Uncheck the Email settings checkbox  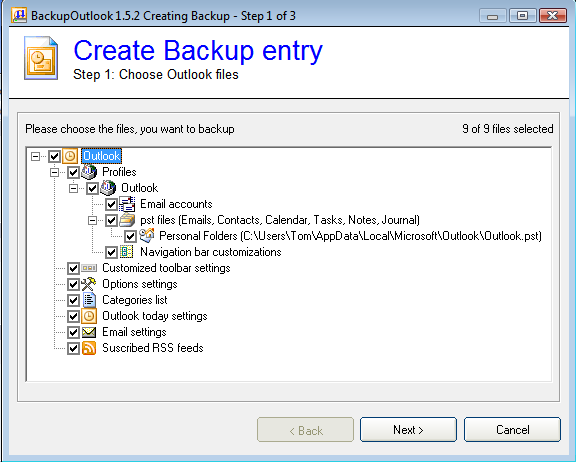click(73, 332)
